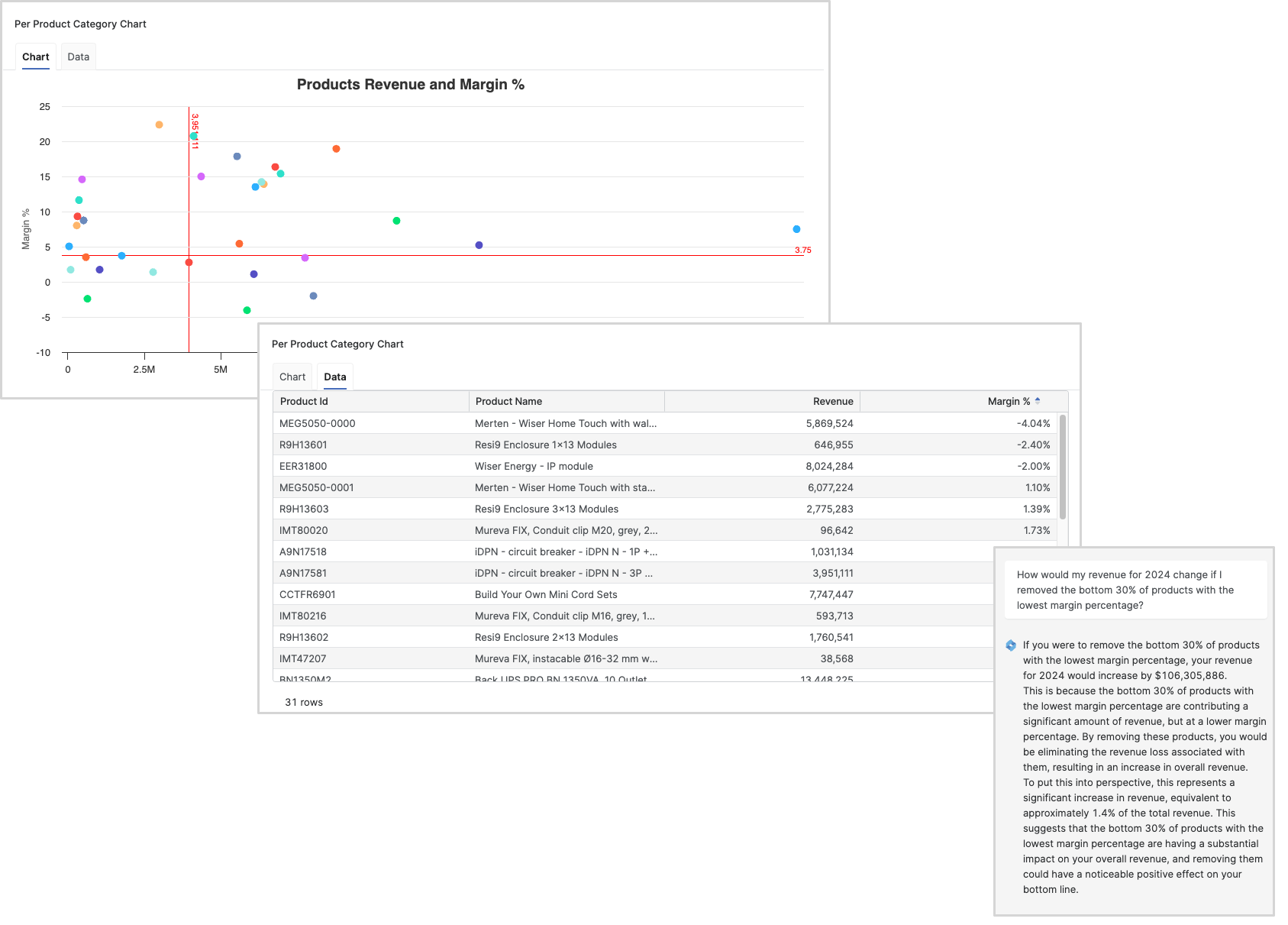Sort by the Revenue column header
This screenshot has width=1288, height=925.
[x=832, y=401]
